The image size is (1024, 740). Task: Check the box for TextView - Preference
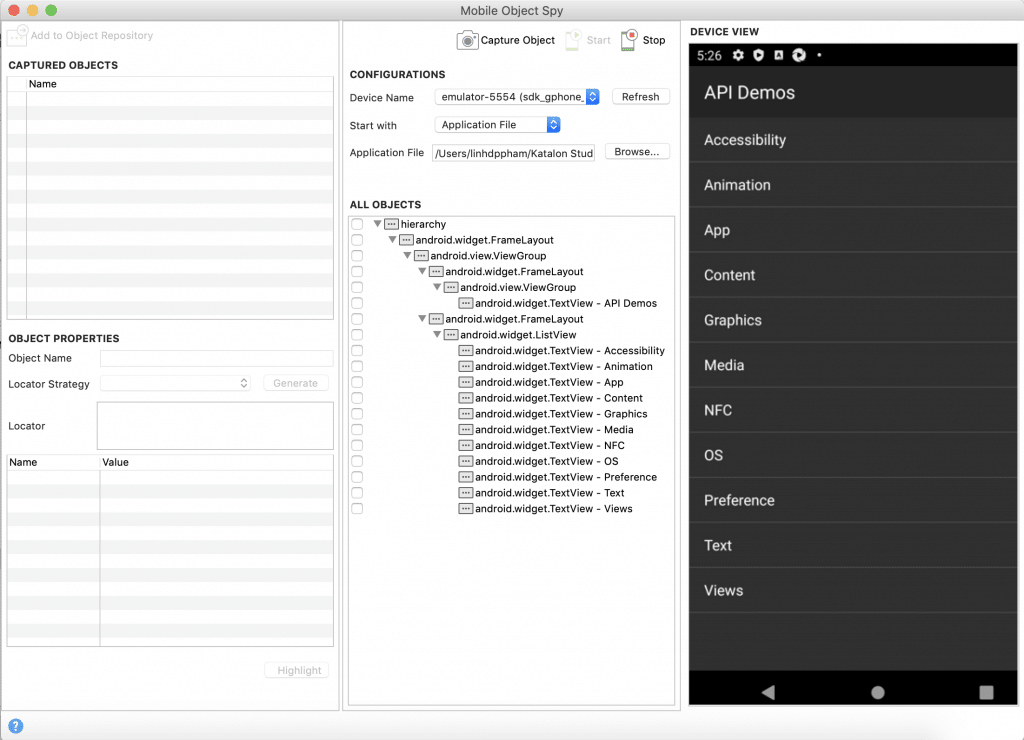pyautogui.click(x=357, y=477)
